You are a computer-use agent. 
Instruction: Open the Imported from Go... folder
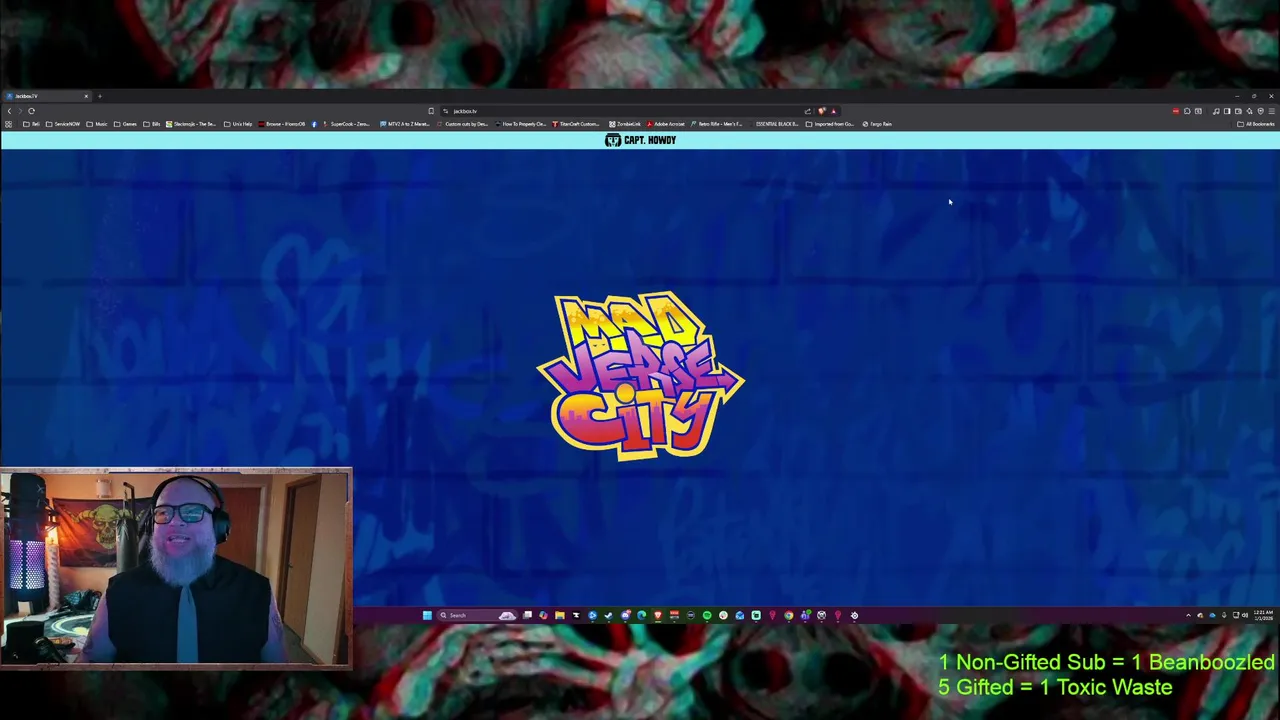coord(830,124)
